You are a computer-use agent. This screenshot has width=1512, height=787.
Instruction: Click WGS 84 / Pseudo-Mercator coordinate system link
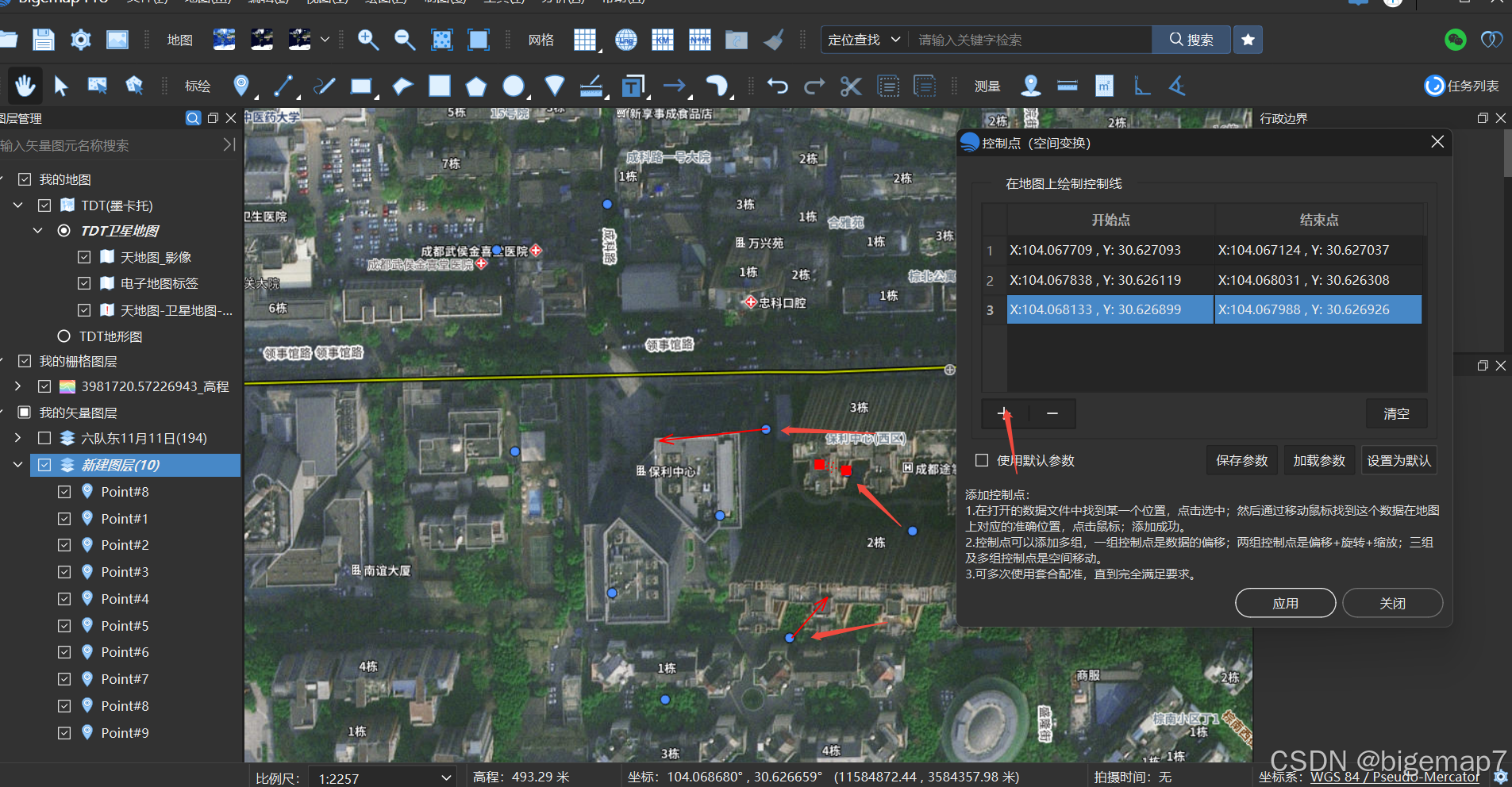coord(1395,777)
